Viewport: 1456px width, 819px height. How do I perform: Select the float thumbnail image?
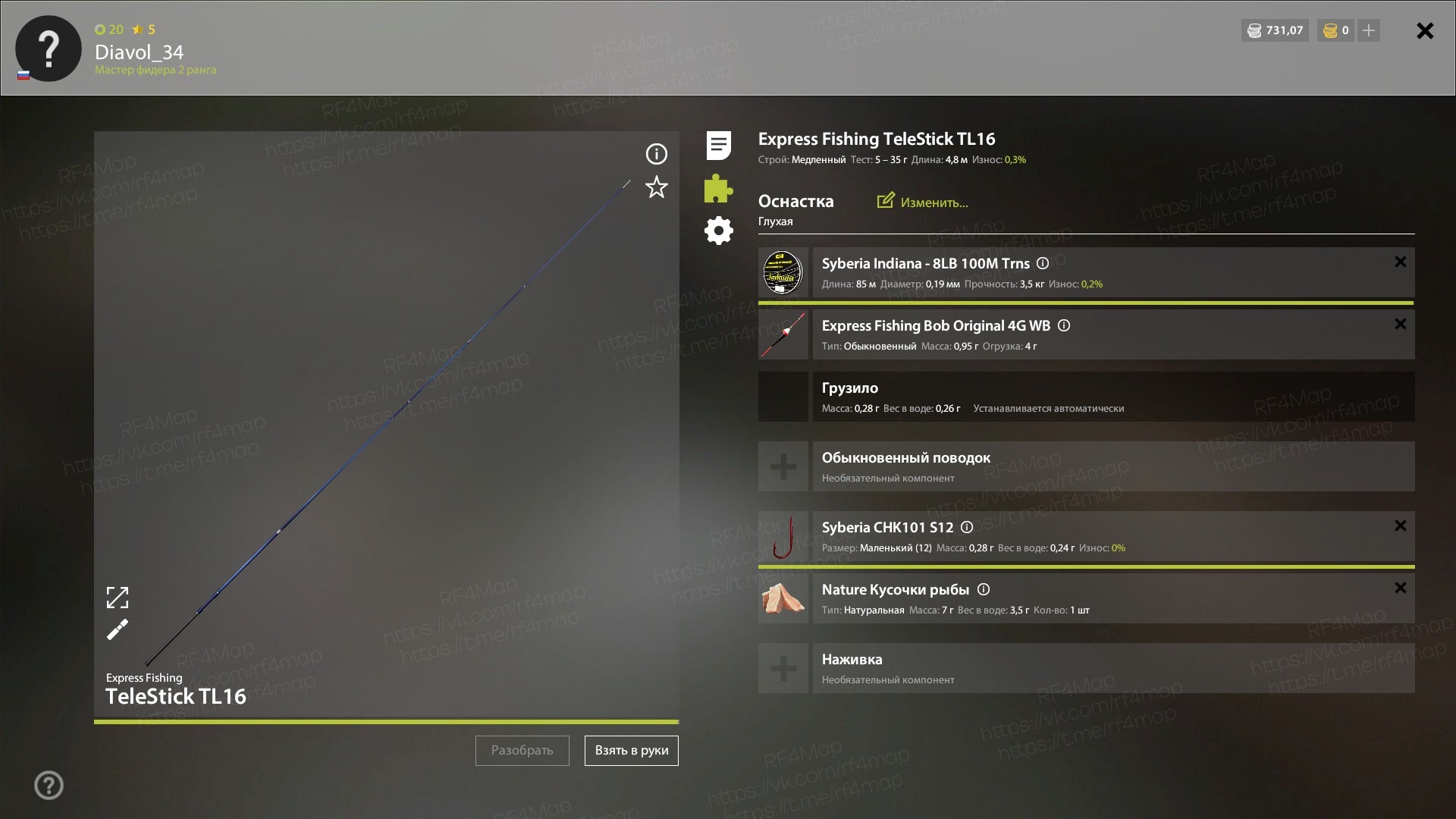783,334
